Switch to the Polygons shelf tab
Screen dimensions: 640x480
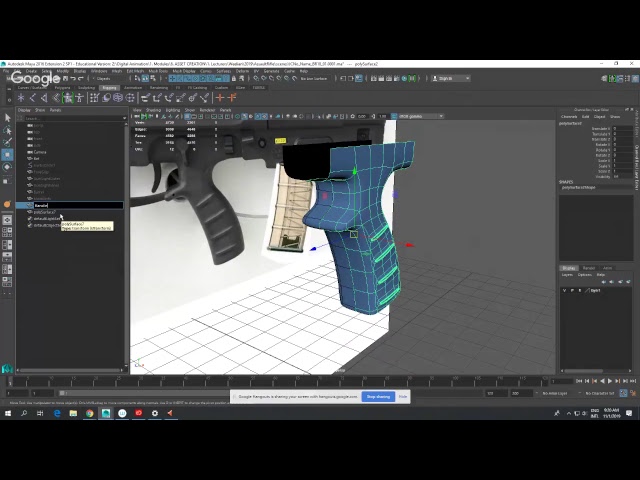click(62, 88)
